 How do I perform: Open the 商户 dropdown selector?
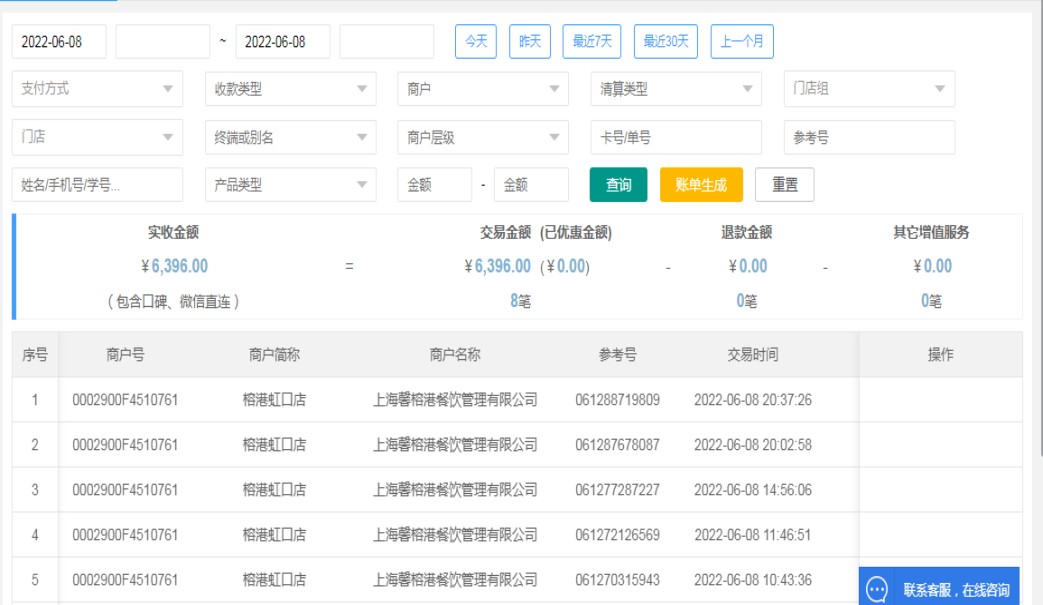(x=482, y=89)
